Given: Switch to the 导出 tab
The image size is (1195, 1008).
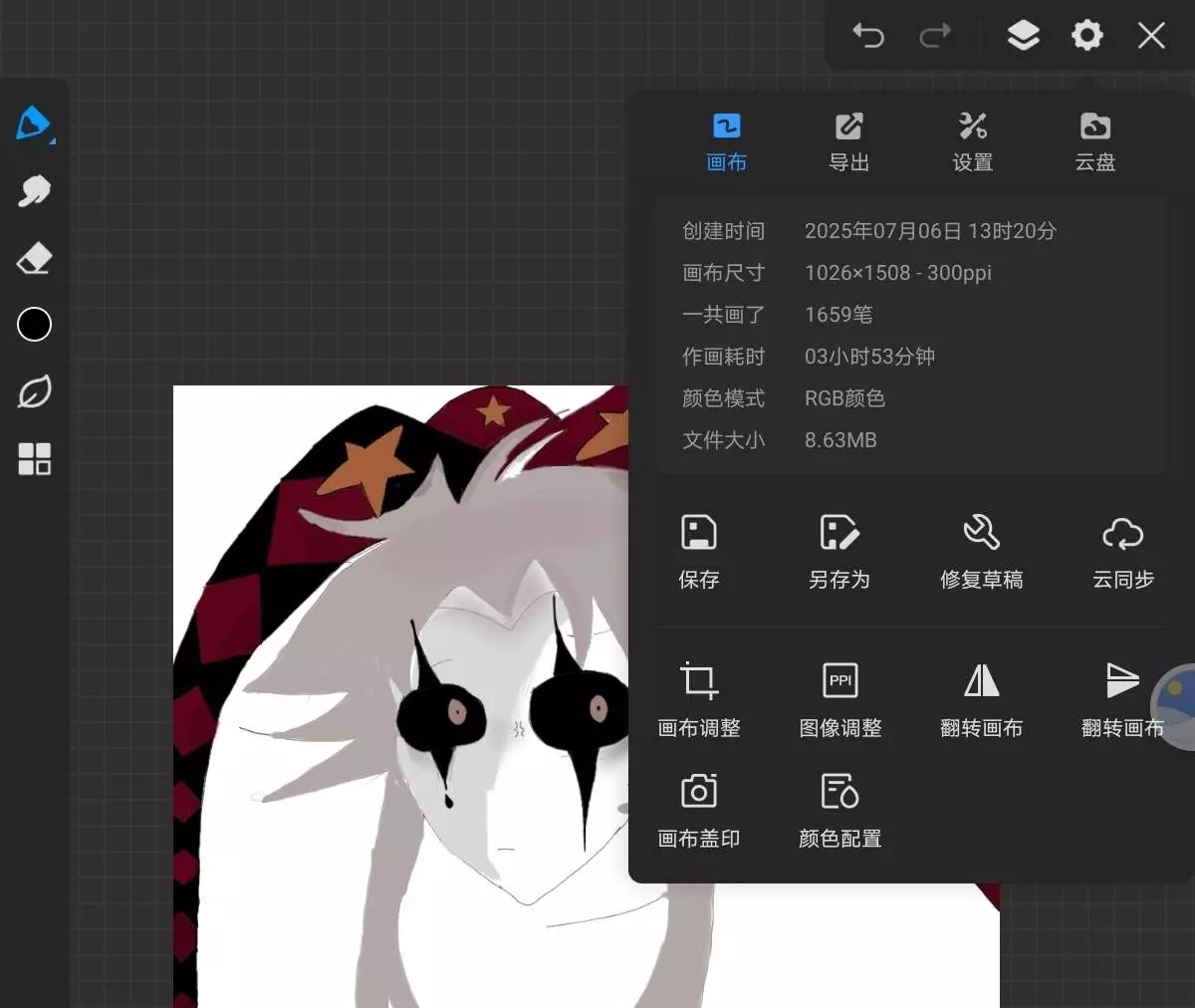Looking at the screenshot, I should pyautogui.click(x=848, y=142).
